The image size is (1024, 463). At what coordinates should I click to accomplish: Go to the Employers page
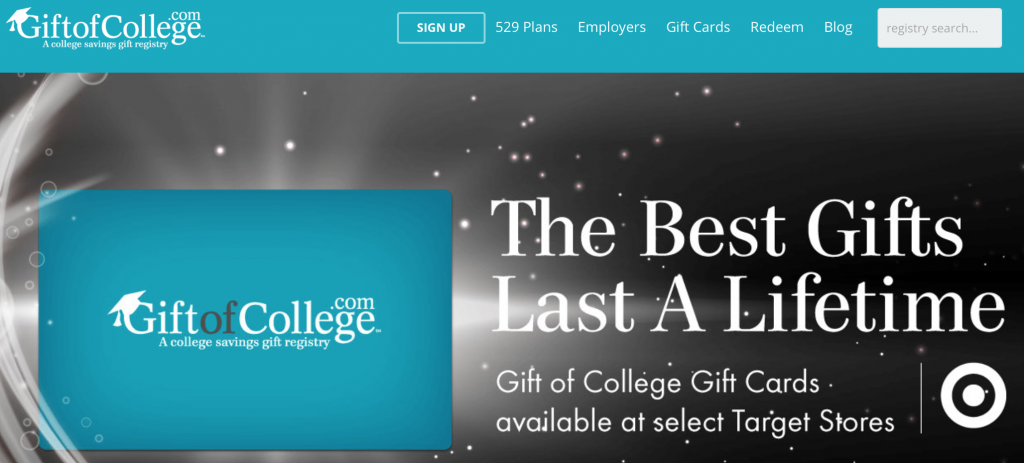point(611,27)
